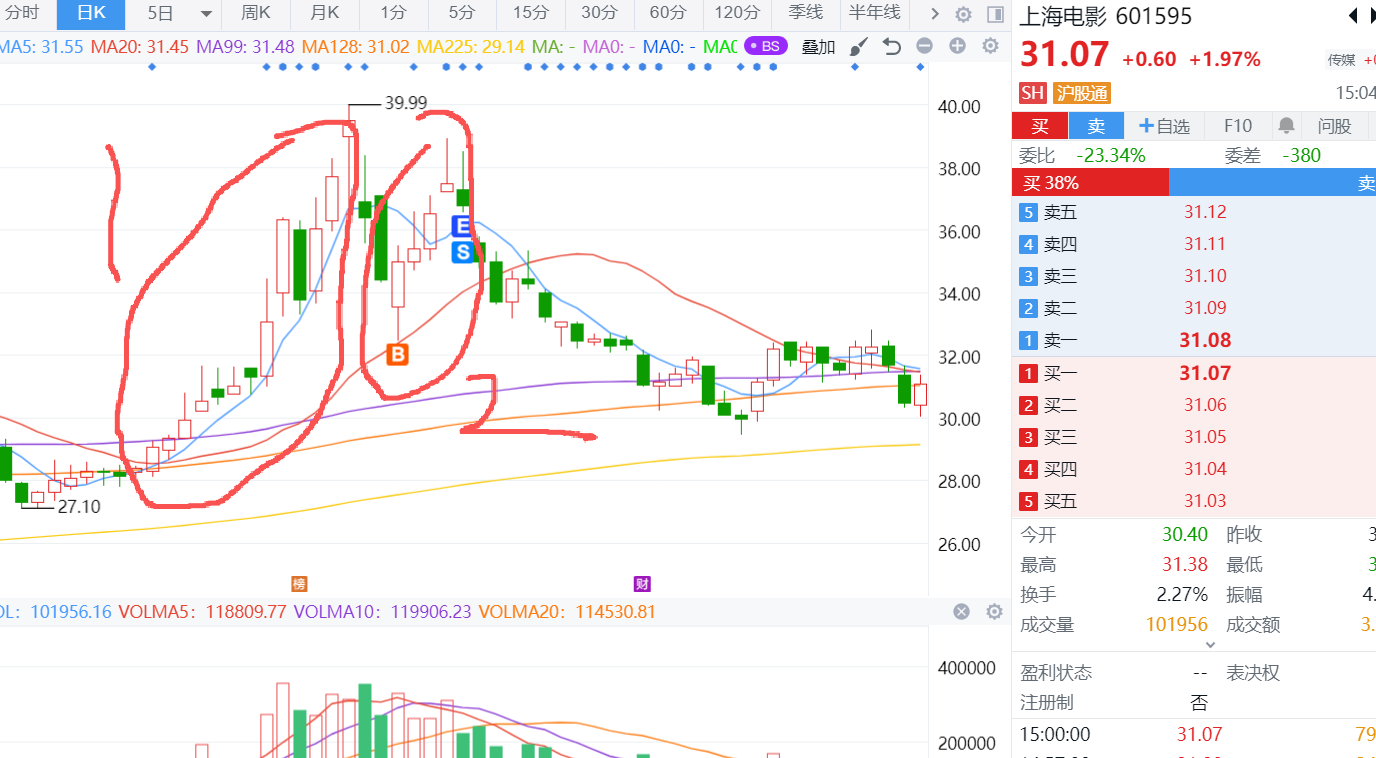Click the 买 38% ratio bar
This screenshot has height=758, width=1376.
pos(1090,183)
